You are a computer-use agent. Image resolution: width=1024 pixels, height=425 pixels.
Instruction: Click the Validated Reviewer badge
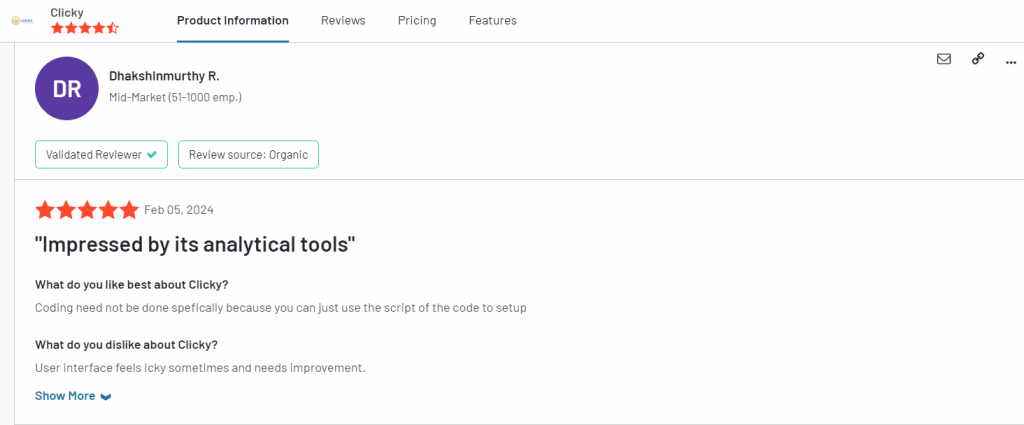(101, 155)
